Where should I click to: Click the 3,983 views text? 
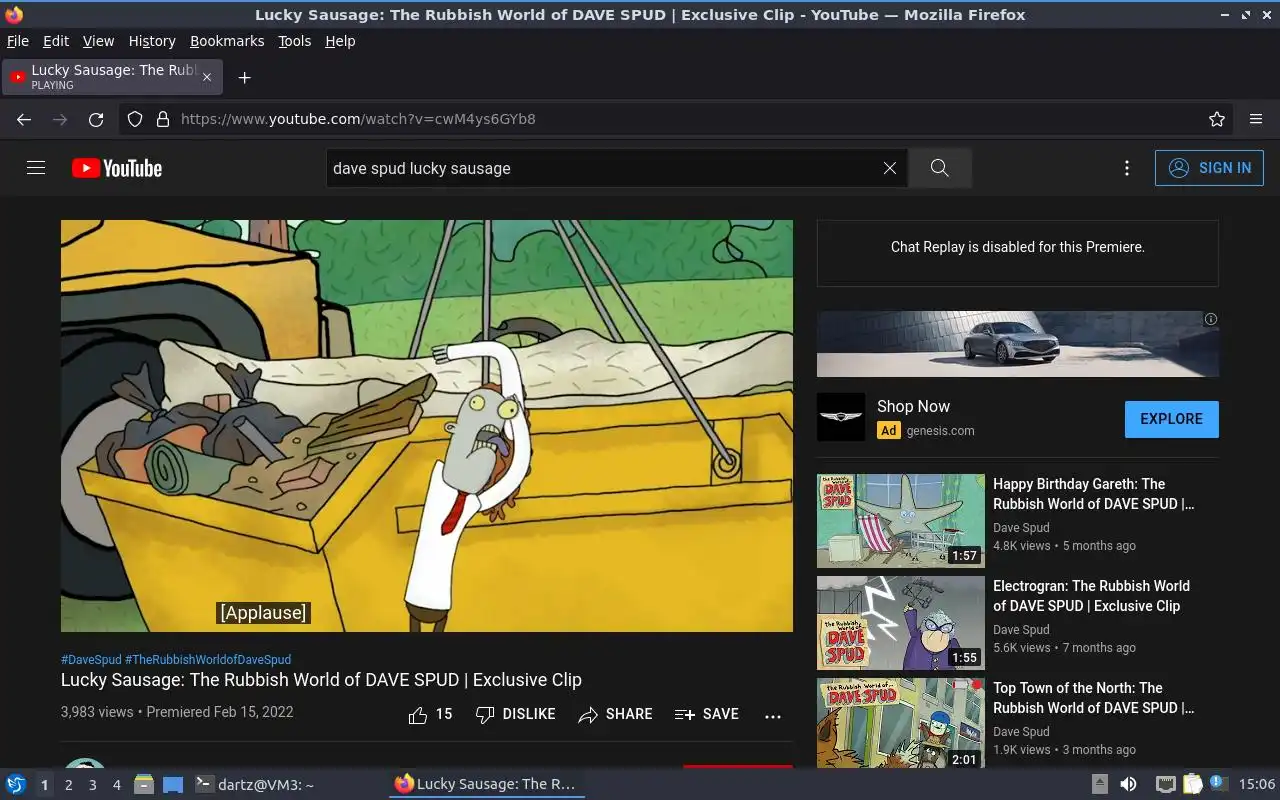point(97,712)
